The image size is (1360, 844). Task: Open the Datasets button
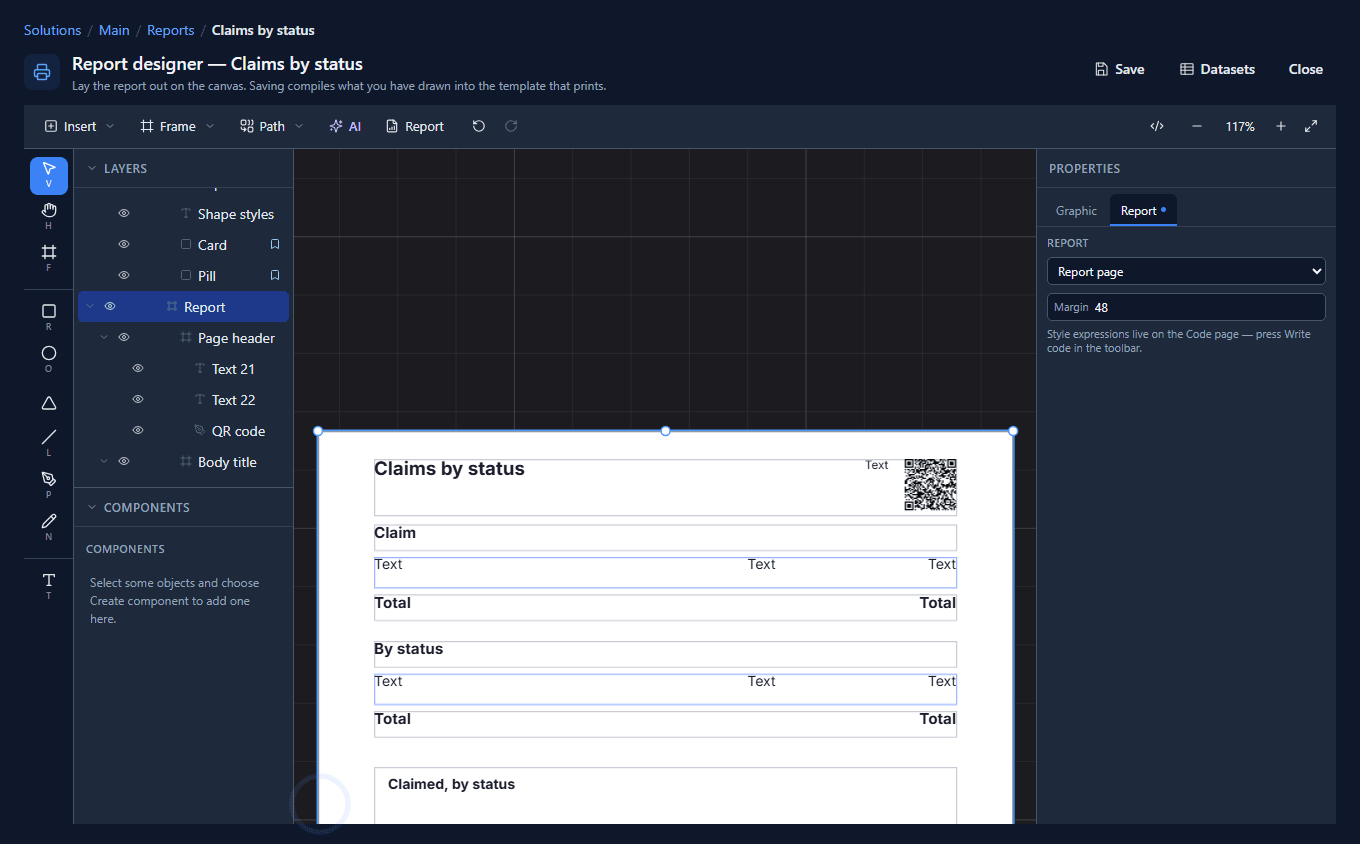pyautogui.click(x=1217, y=69)
